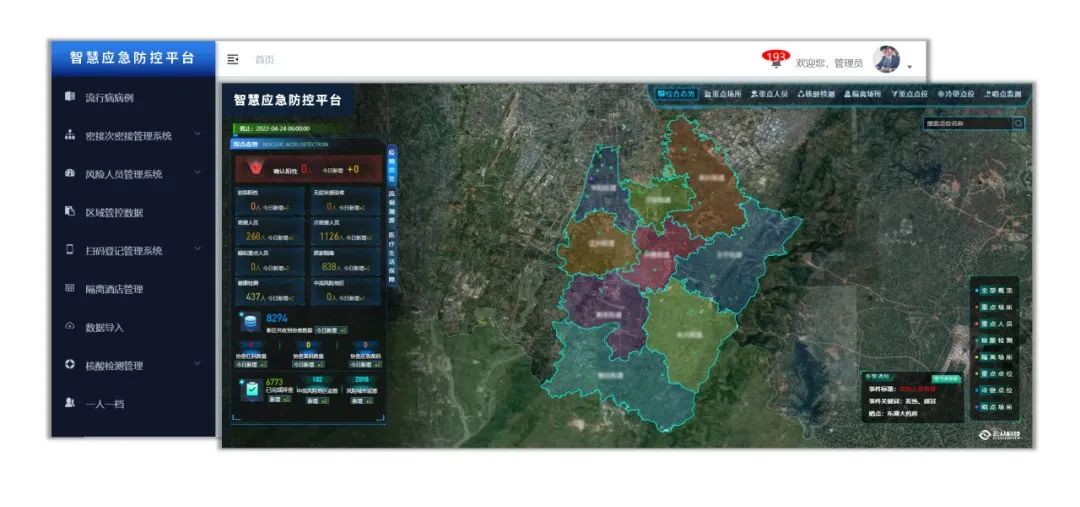Viewport: 1080px width, 507px height.
Task: Click the 一人一档 person icon
Action: (x=70, y=403)
